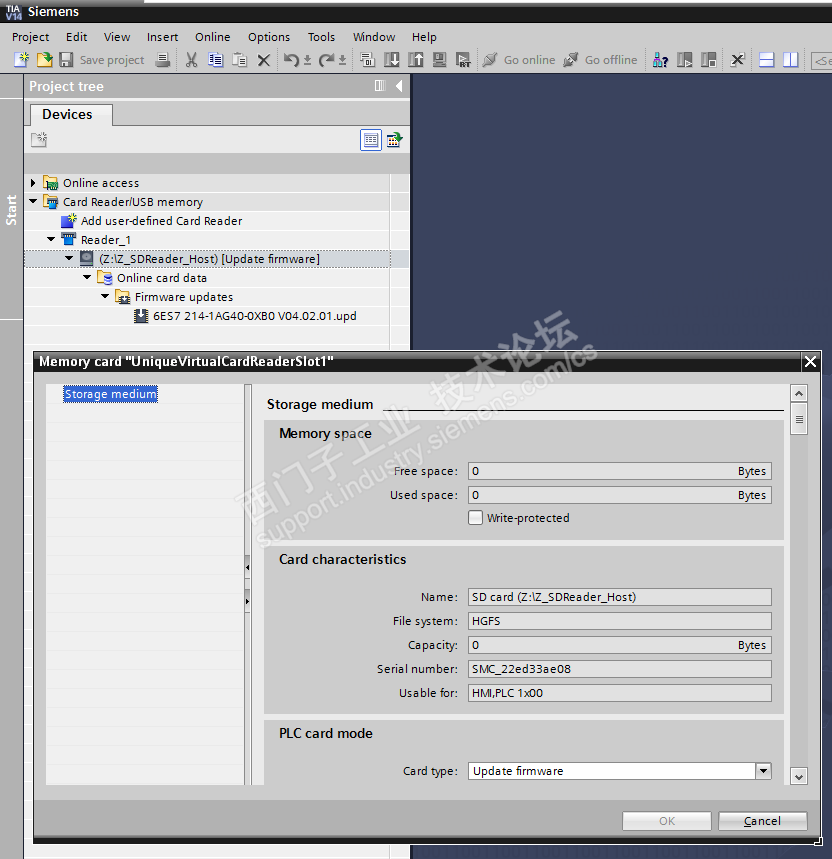832x859 pixels.
Task: Split the editor space horizontally
Action: (x=766, y=60)
